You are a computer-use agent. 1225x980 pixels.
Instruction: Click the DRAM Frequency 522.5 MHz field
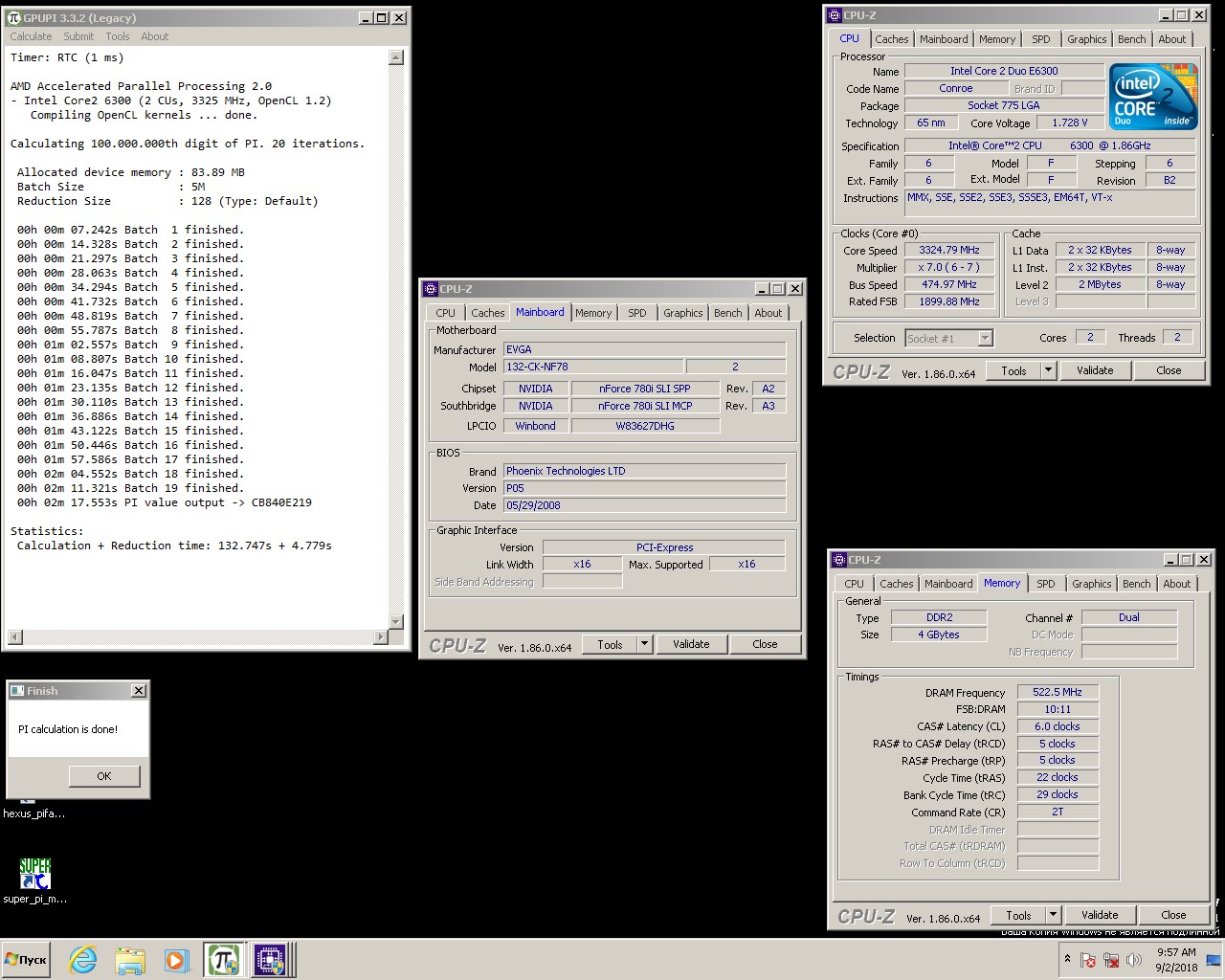point(1058,692)
